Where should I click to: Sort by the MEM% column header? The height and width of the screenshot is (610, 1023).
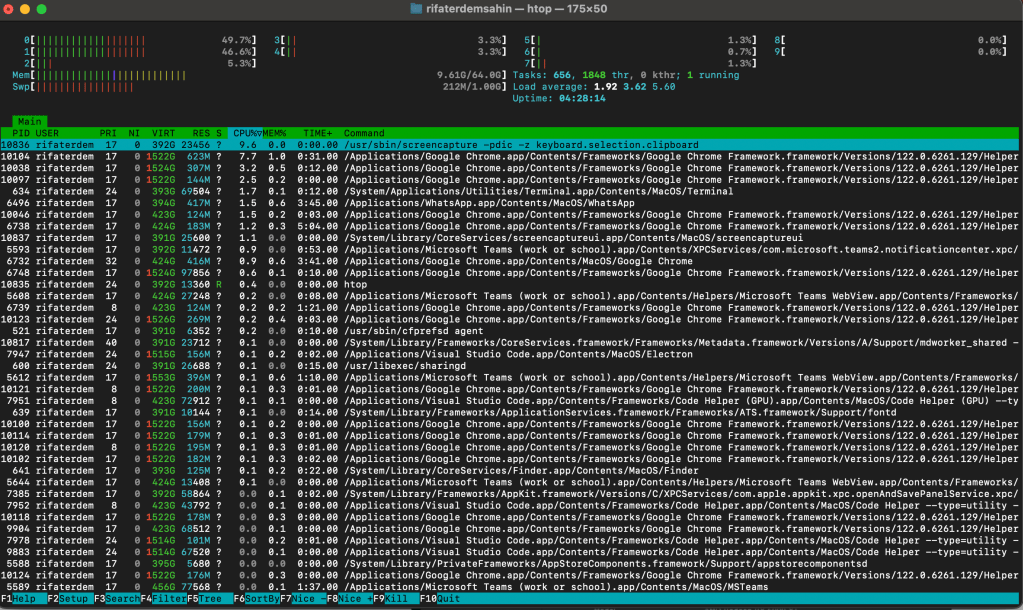pos(275,133)
